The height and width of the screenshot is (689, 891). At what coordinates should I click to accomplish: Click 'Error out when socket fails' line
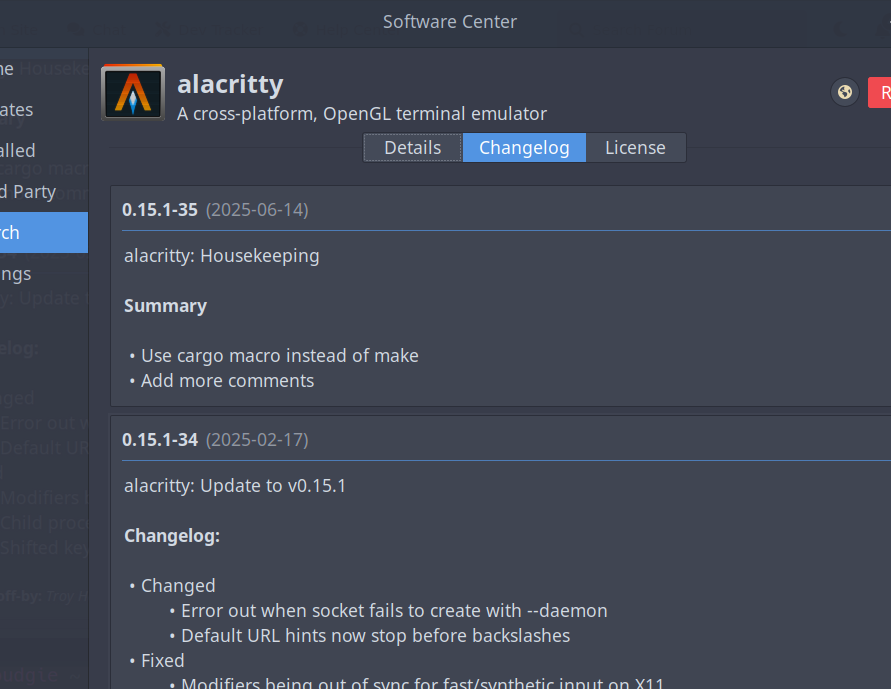pyautogui.click(x=394, y=611)
